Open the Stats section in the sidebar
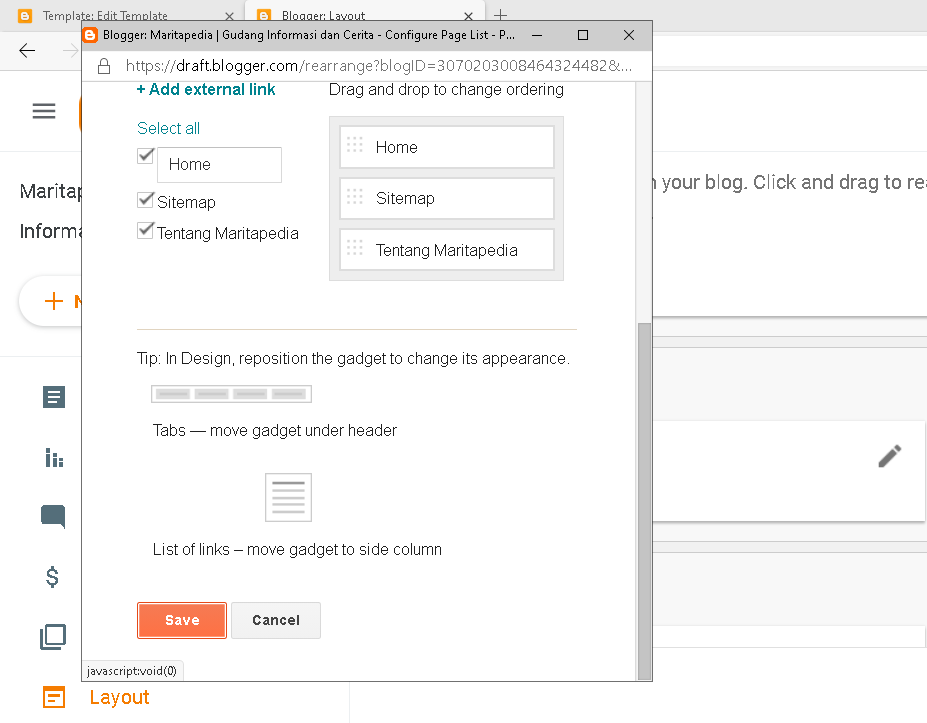 [53, 457]
